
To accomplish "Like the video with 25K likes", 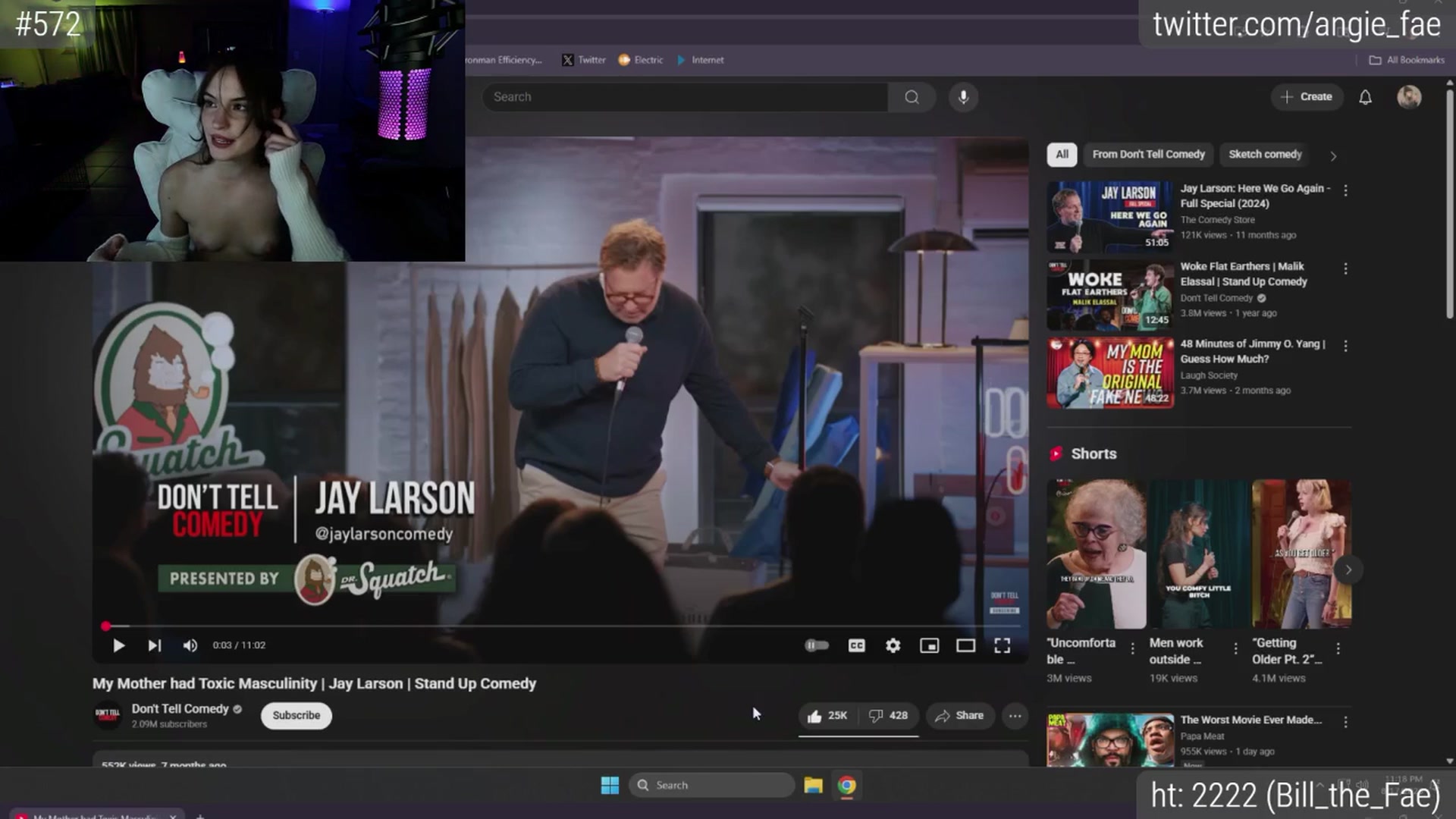I will pyautogui.click(x=827, y=715).
